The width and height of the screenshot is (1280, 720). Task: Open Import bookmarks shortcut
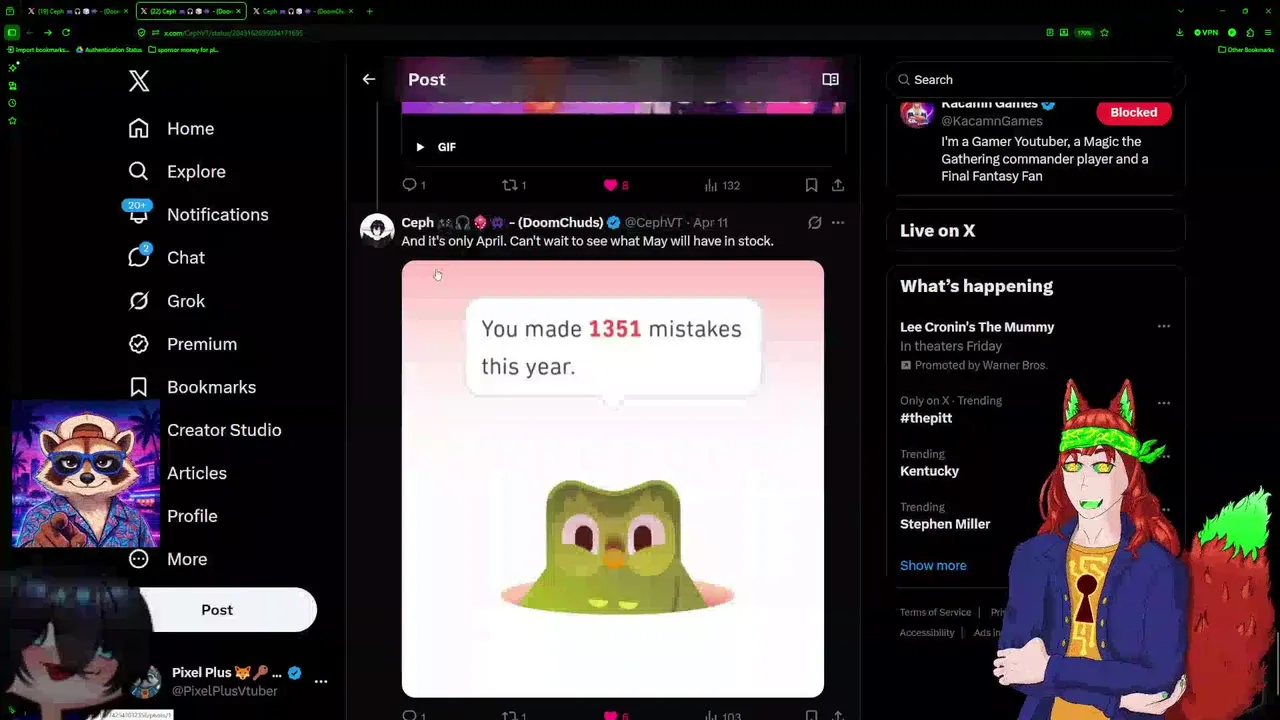pyautogui.click(x=37, y=49)
